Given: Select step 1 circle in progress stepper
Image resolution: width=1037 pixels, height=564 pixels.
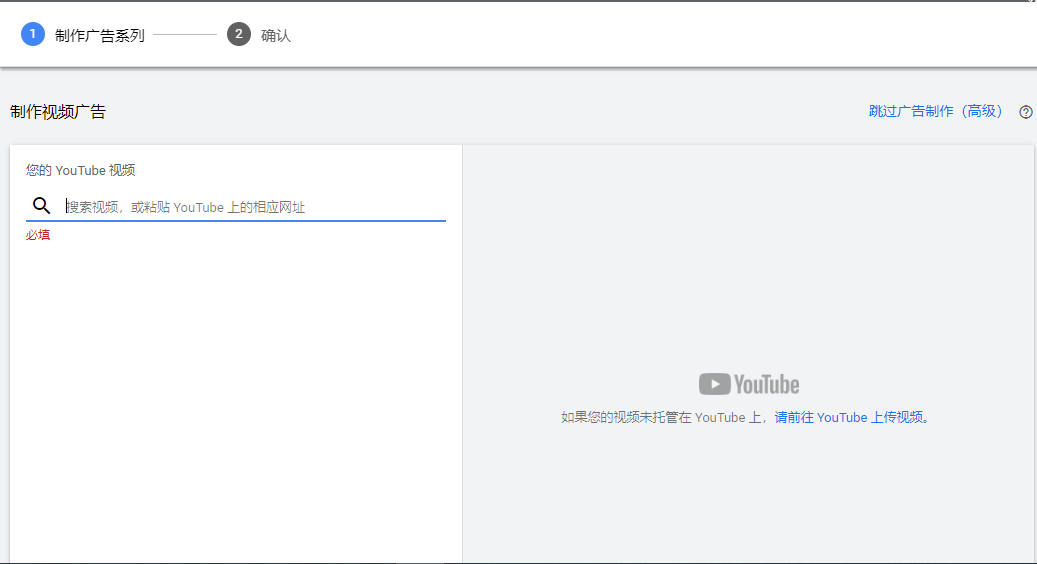Looking at the screenshot, I should point(33,34).
